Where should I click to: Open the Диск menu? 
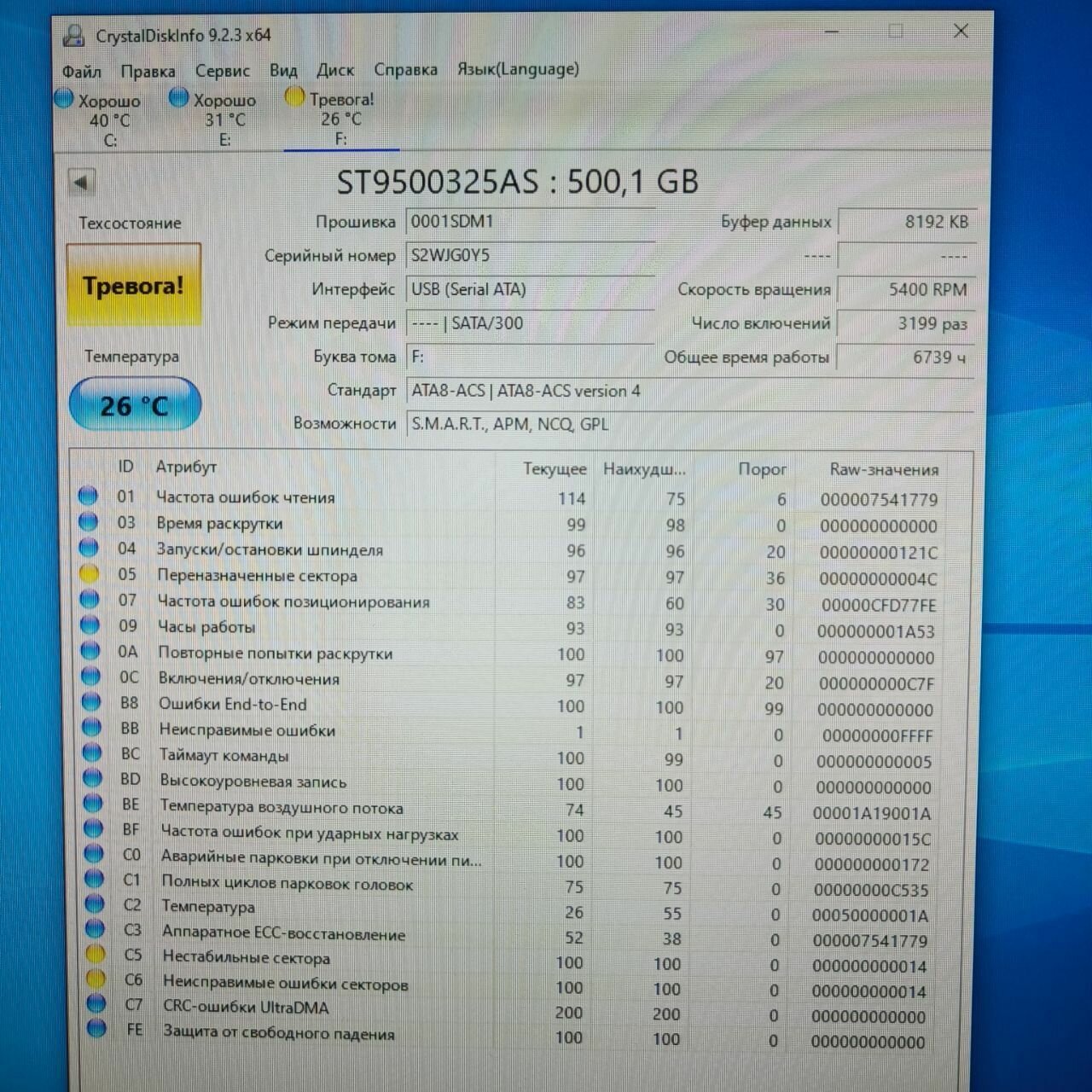(335, 70)
